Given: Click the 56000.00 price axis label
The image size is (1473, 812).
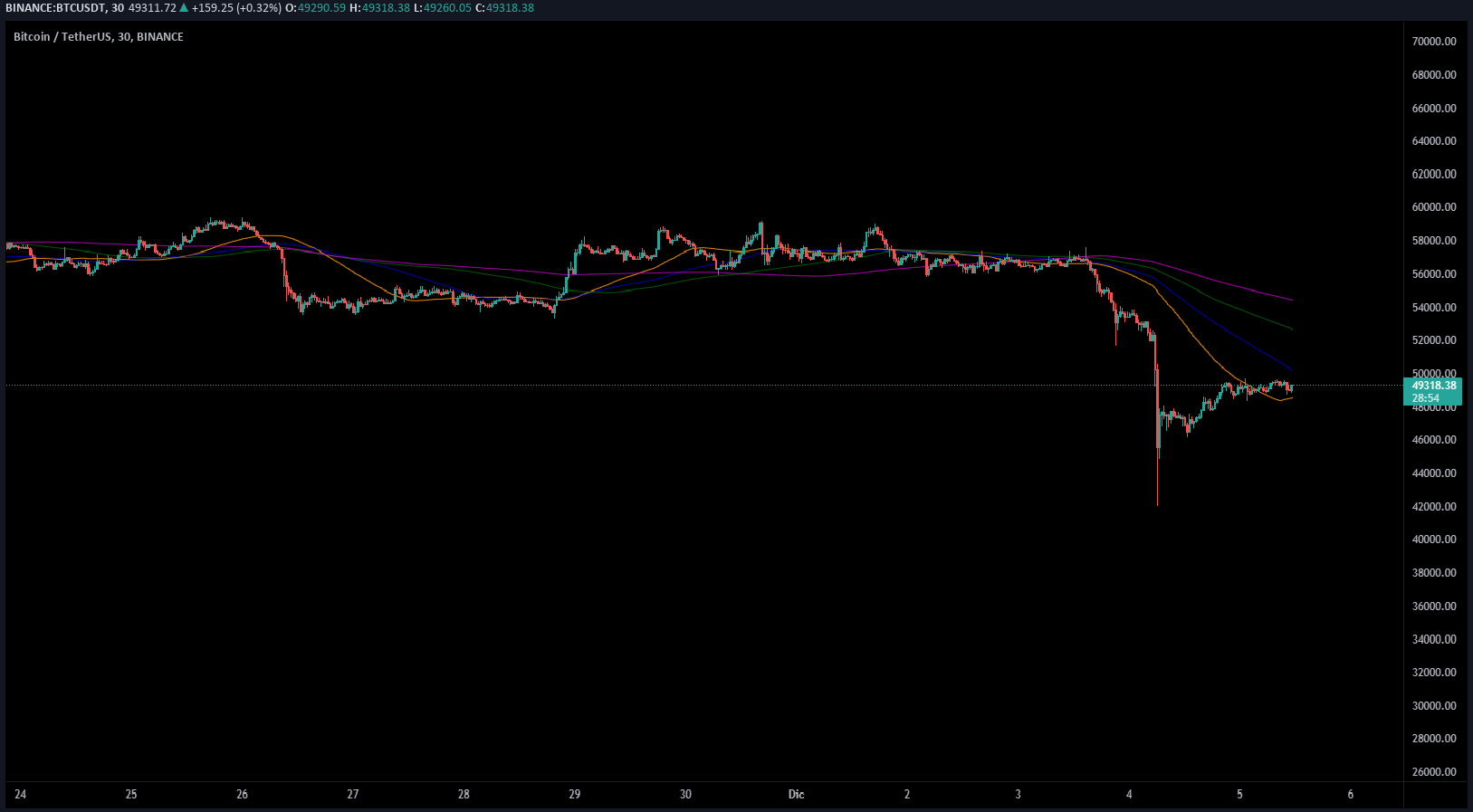Looking at the screenshot, I should point(1434,274).
